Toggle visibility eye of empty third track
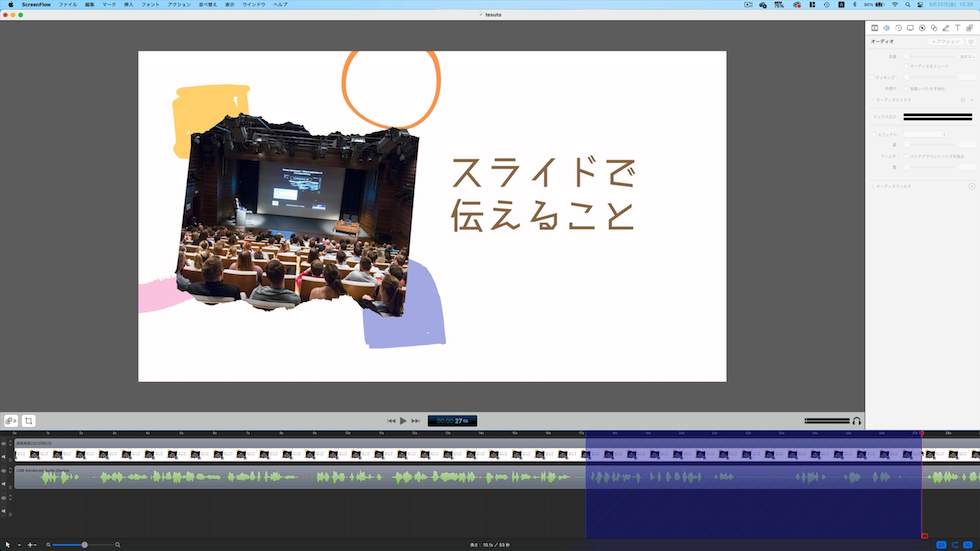This screenshot has width=980, height=551. [4, 498]
